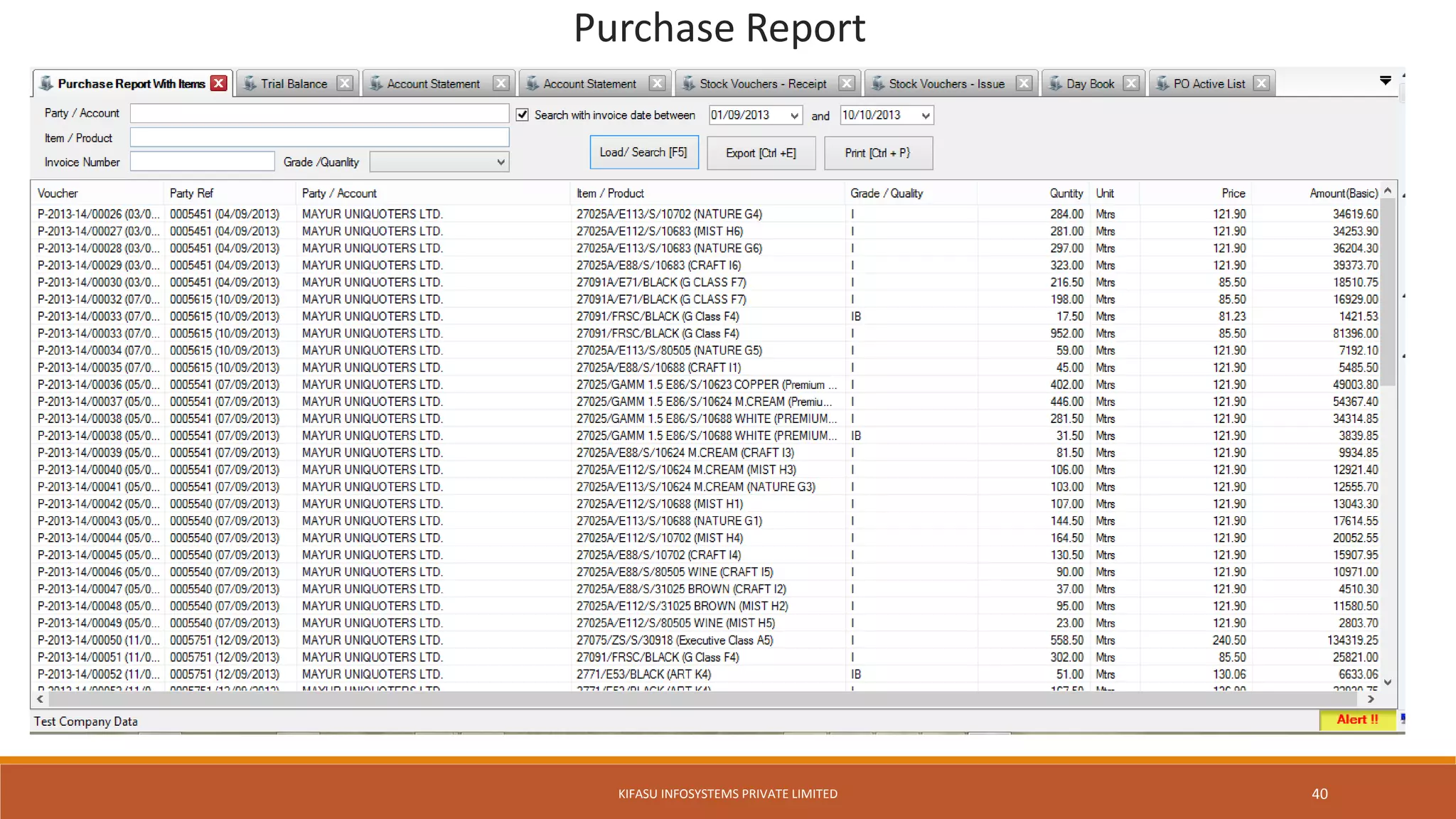Click the vertical scrollbar thumb in the grid
The image size is (1456, 819).
(x=1388, y=293)
